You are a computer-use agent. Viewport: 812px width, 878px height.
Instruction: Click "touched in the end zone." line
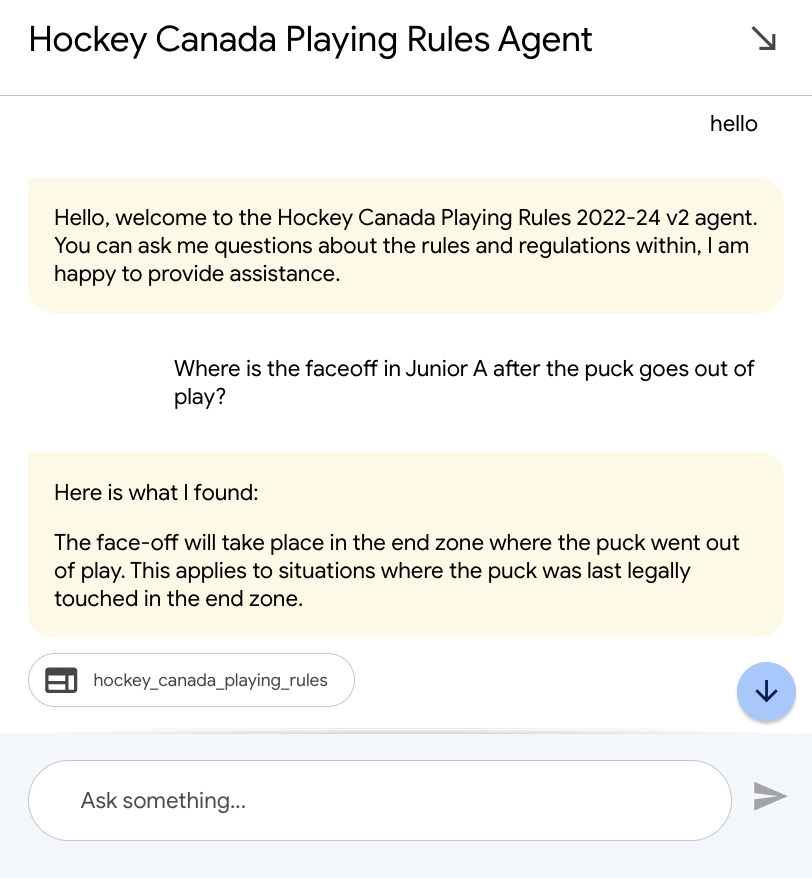(179, 598)
